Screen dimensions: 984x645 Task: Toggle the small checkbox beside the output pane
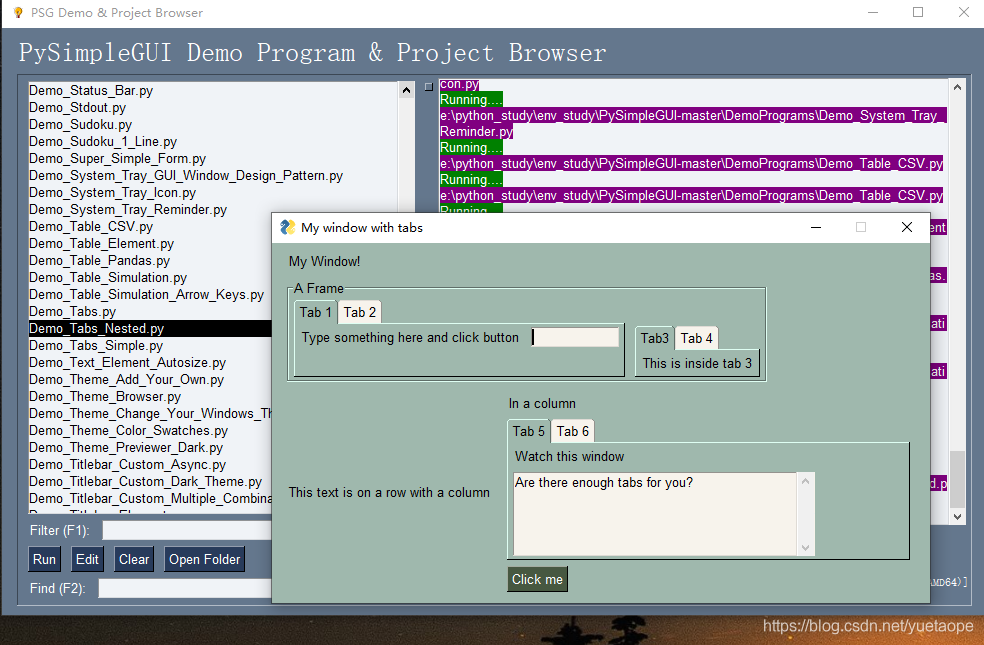[x=429, y=87]
